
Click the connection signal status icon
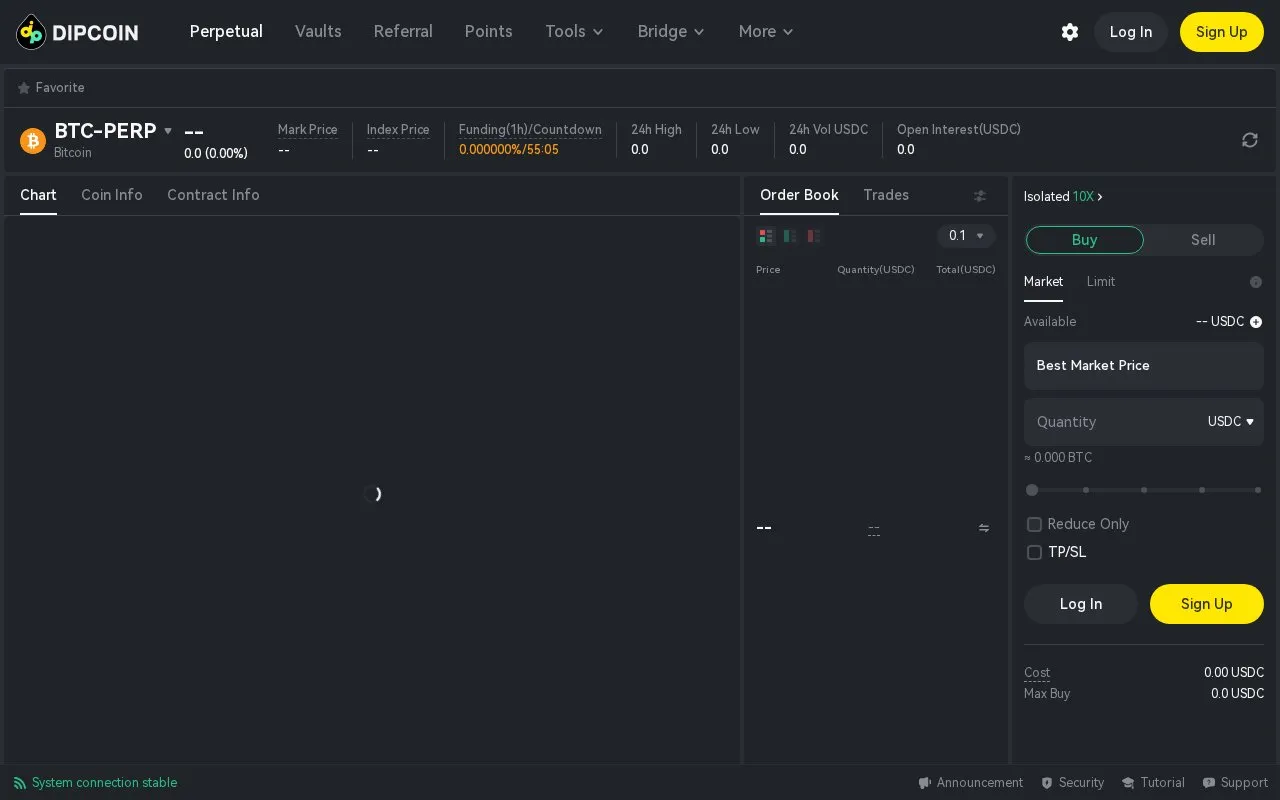click(x=20, y=783)
